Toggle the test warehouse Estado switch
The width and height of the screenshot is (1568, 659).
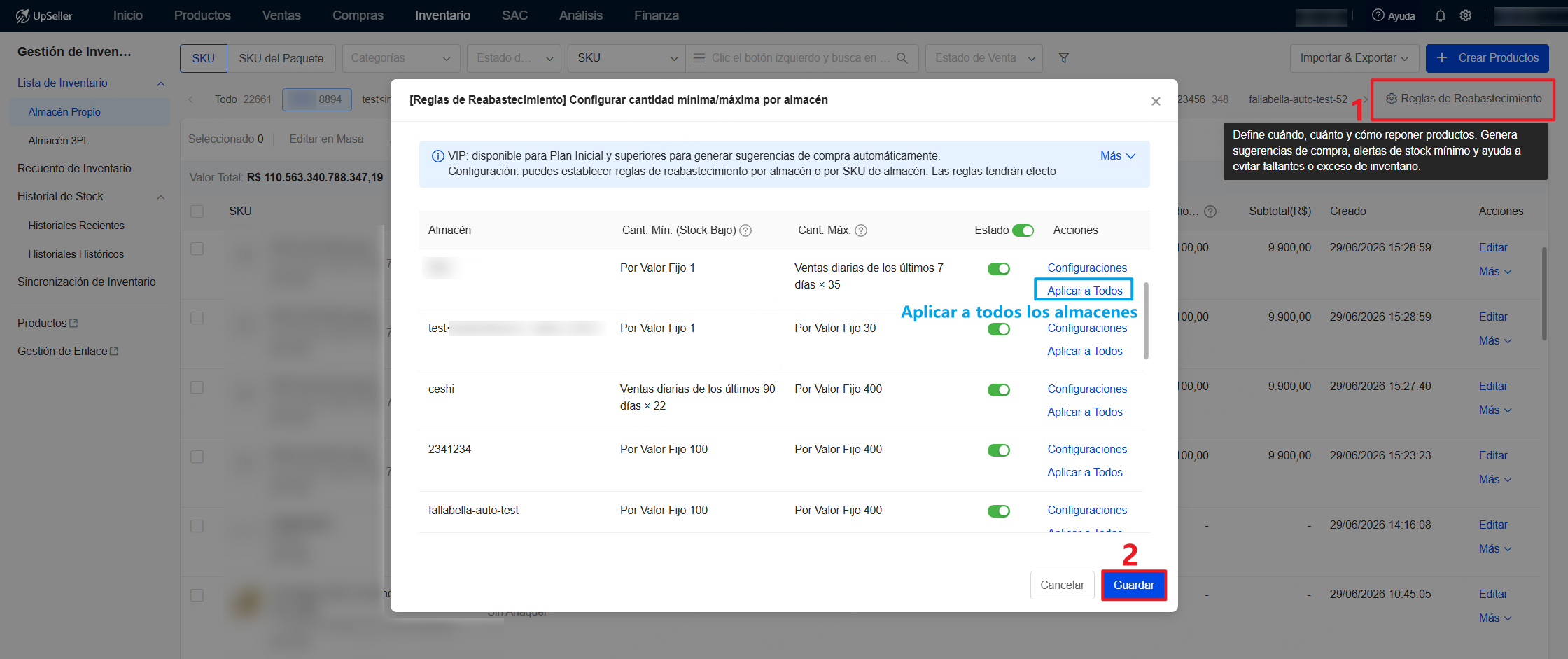999,329
